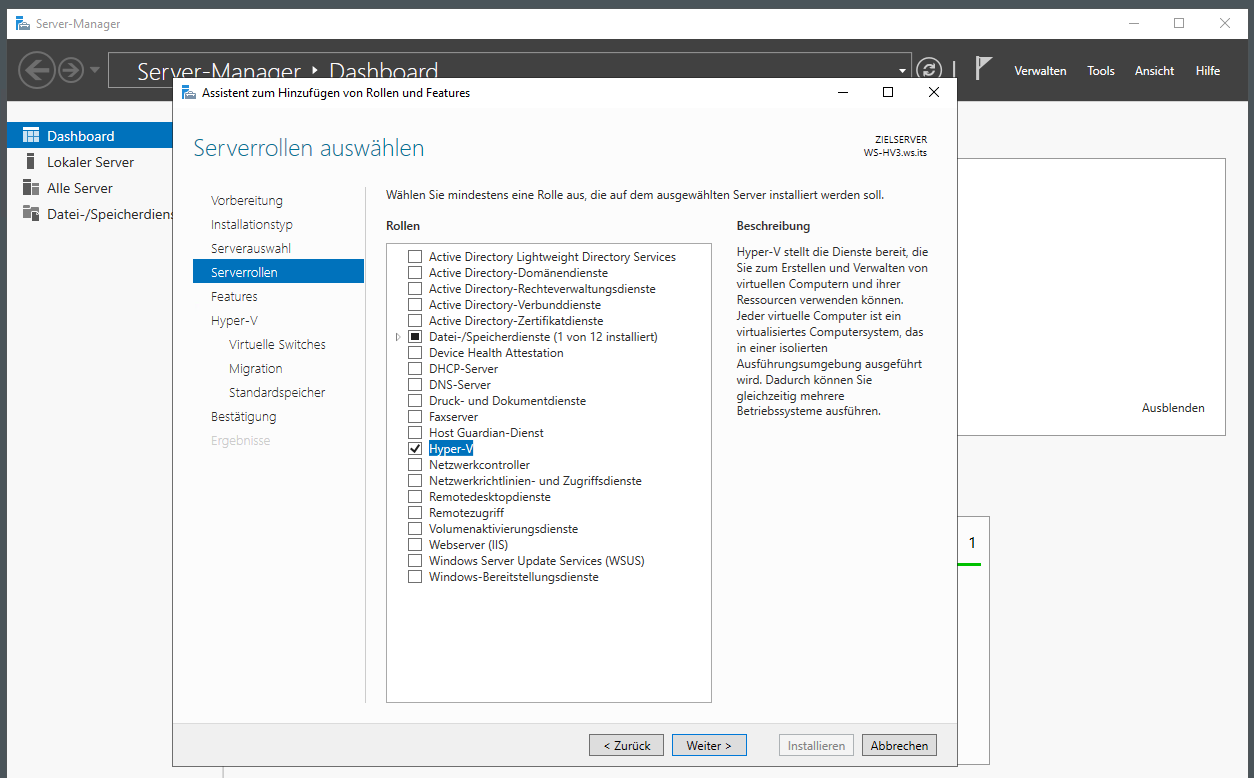Check Active Directory-Zertifikatdienste role
The width and height of the screenshot is (1254, 778).
tap(415, 321)
